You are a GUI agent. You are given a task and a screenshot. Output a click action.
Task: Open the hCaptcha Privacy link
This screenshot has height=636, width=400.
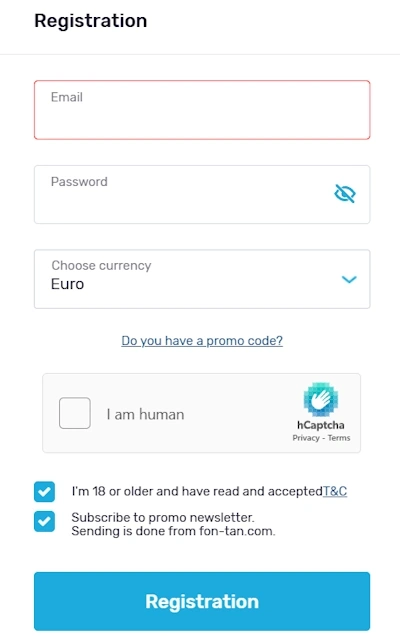(x=306, y=438)
